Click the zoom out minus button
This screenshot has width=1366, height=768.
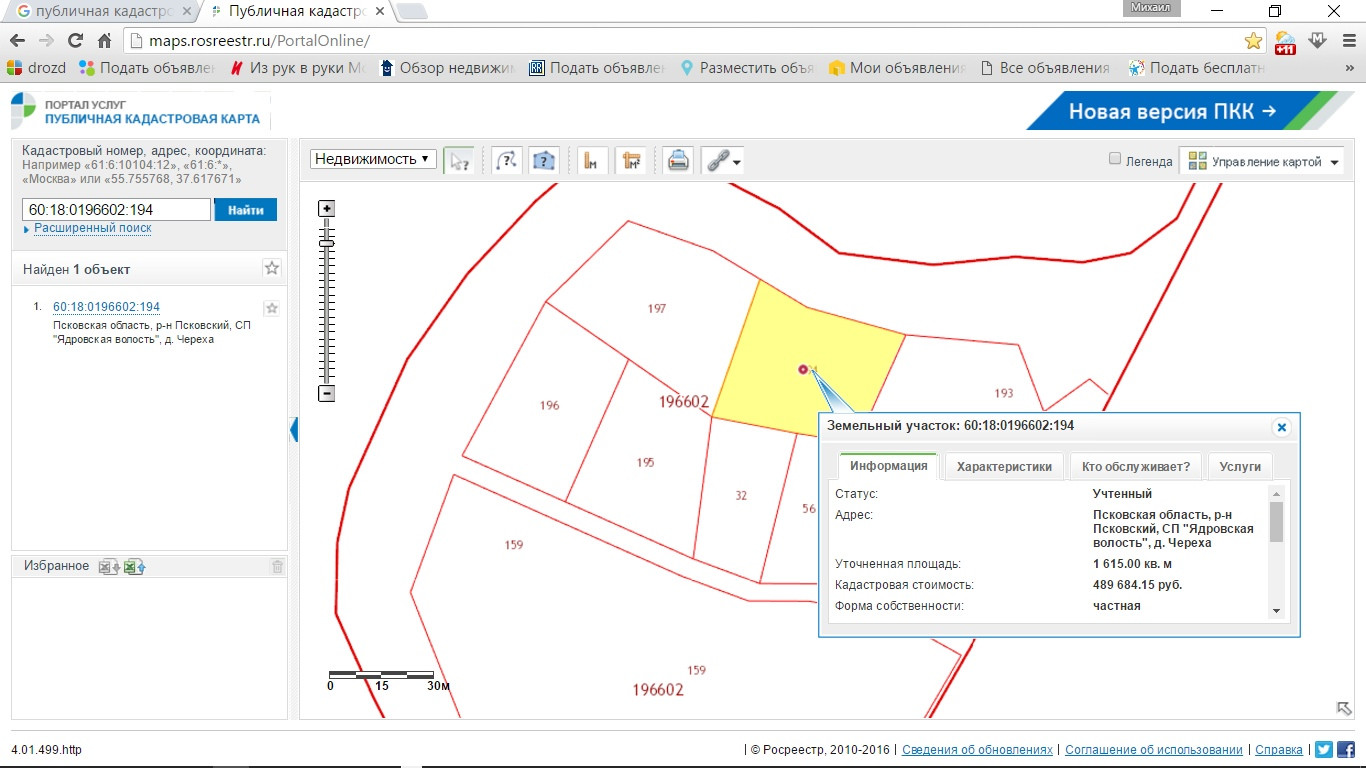(326, 394)
